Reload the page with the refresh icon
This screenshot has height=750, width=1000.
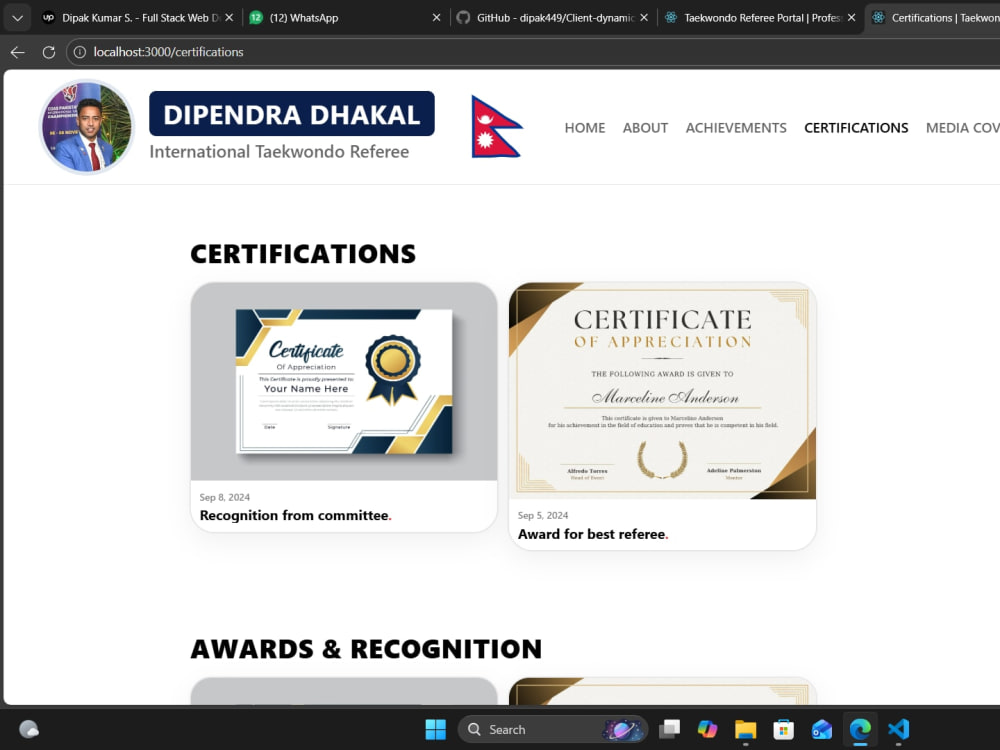click(48, 52)
